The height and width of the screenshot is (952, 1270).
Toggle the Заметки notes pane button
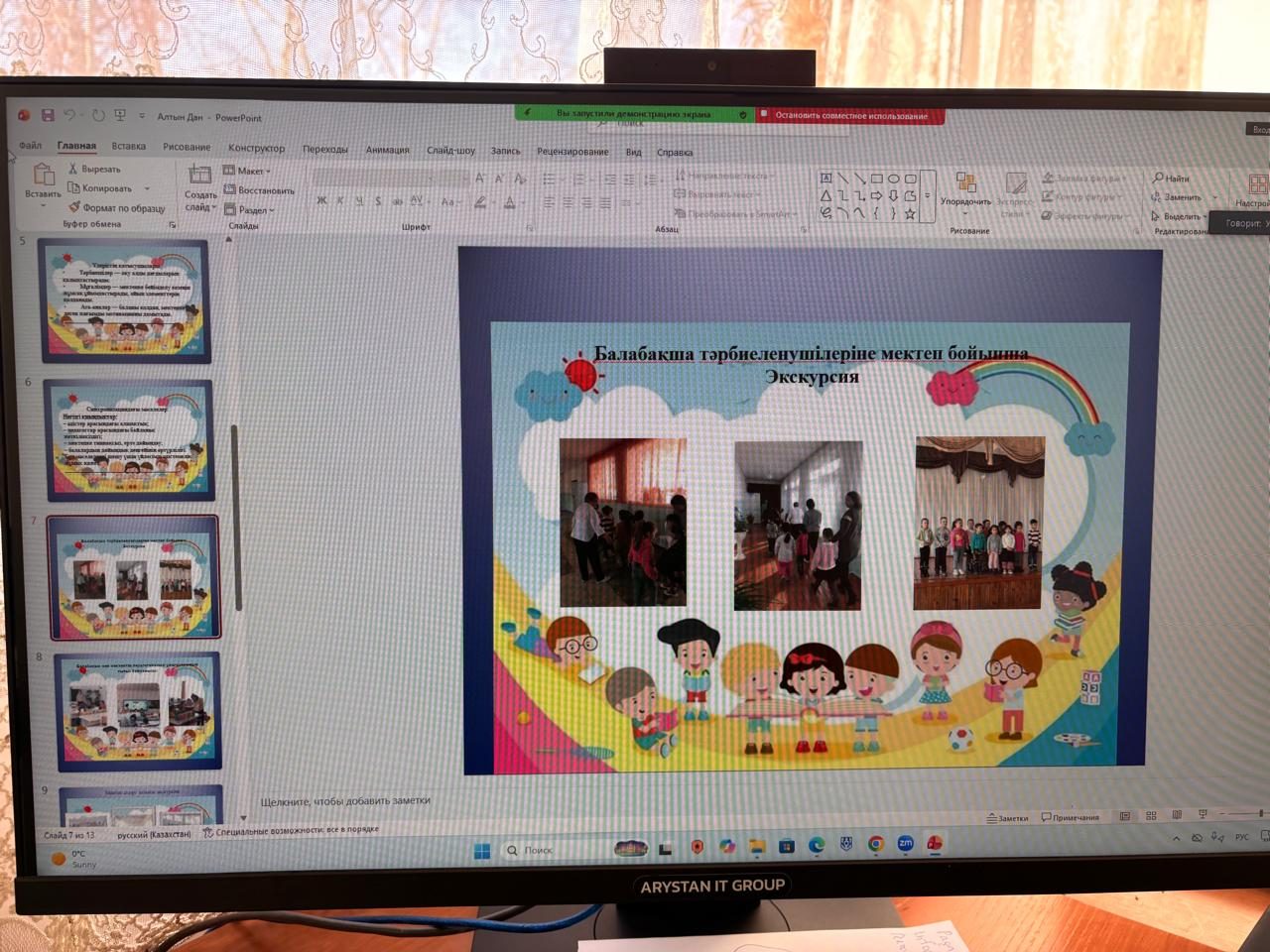(x=1007, y=818)
